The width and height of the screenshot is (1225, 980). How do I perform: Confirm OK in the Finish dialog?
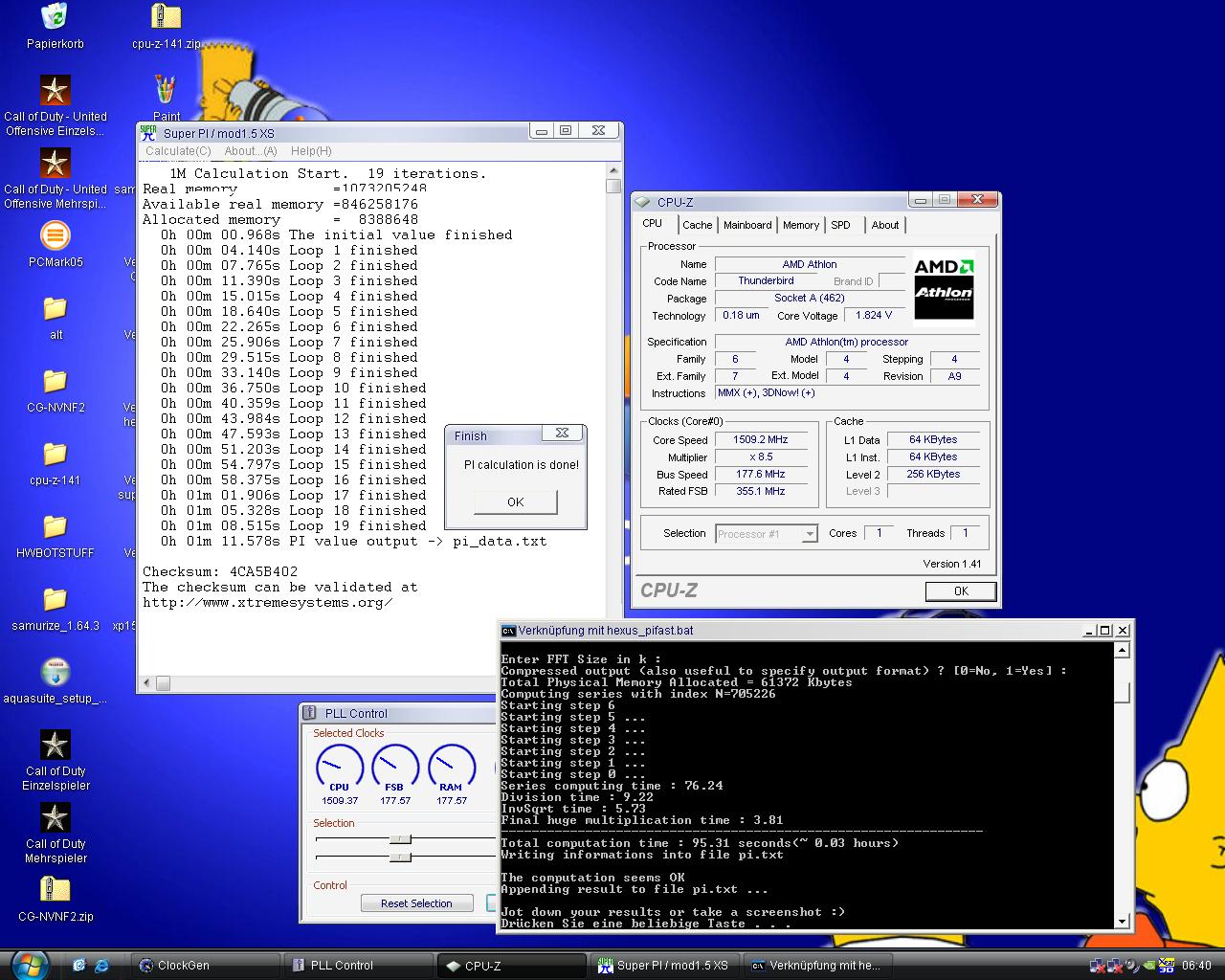(516, 502)
